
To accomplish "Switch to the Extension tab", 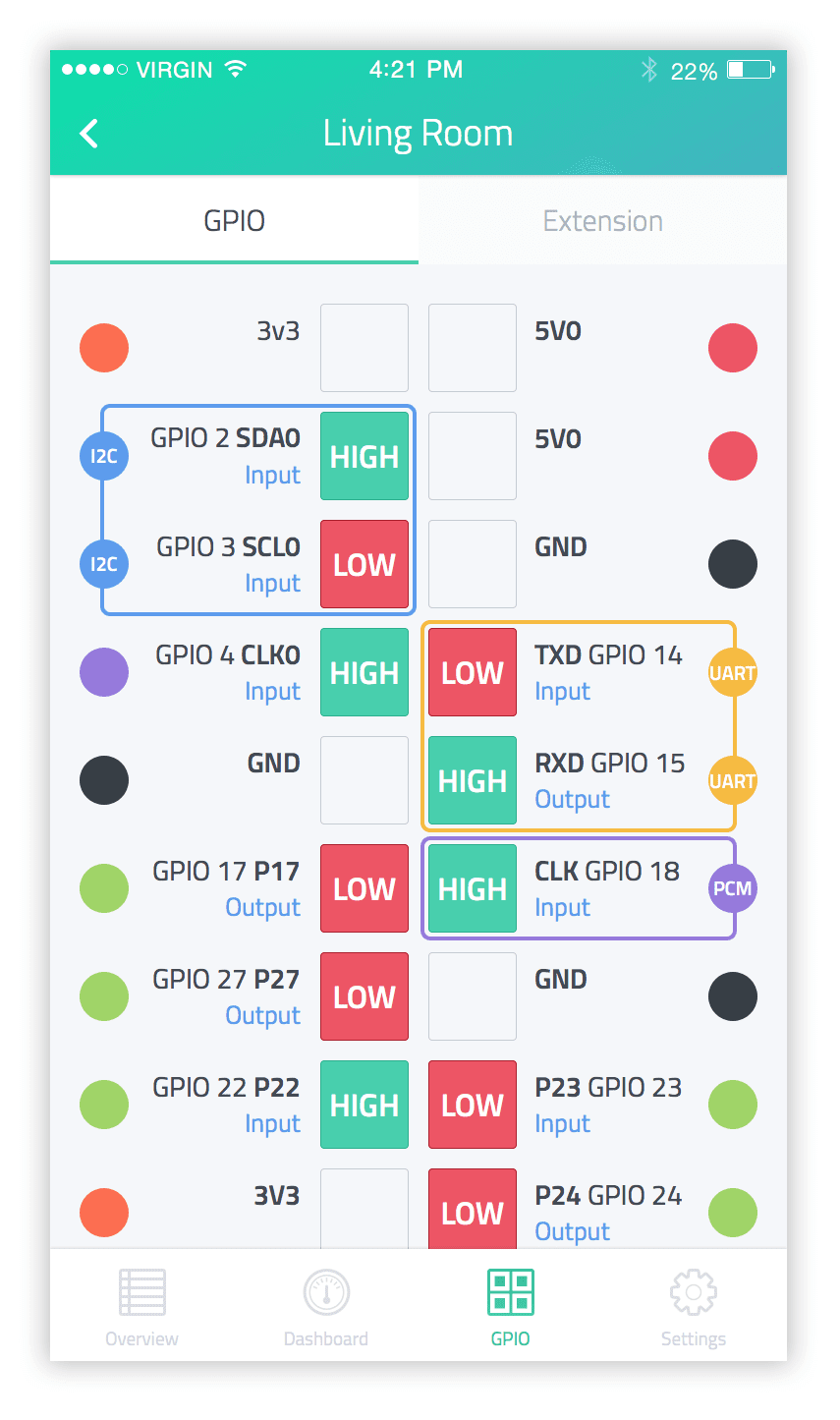I will click(602, 221).
